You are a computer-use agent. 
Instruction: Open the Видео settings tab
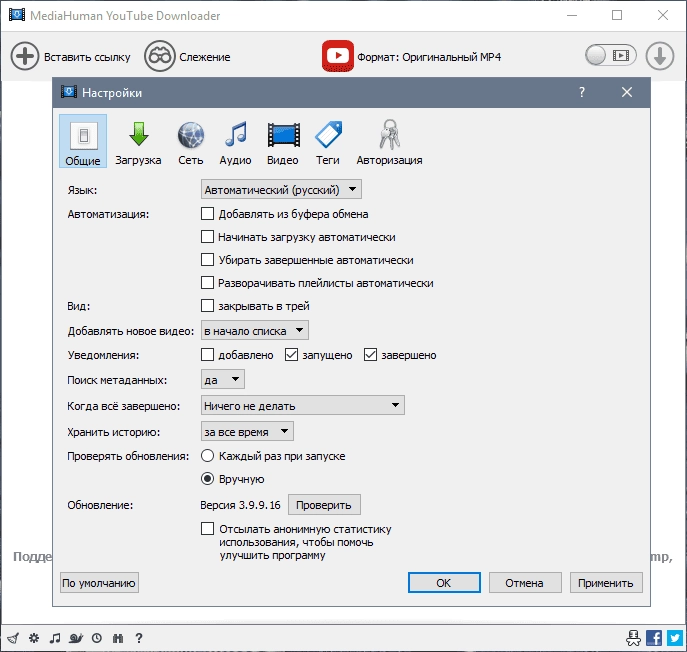pos(283,143)
